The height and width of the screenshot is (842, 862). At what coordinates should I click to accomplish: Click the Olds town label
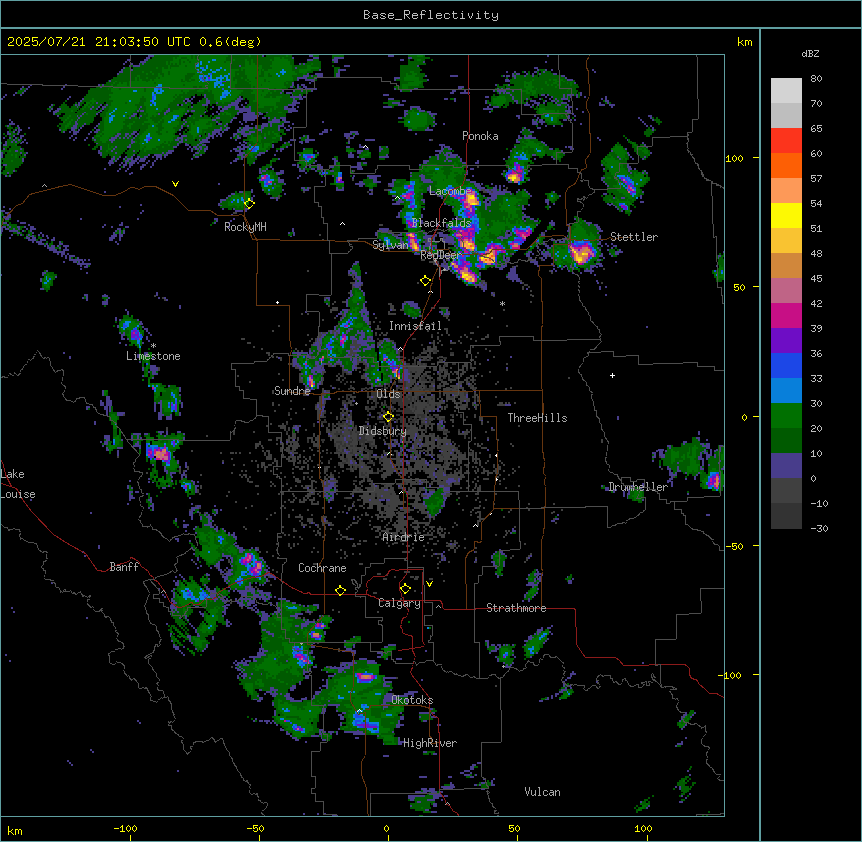coord(388,394)
